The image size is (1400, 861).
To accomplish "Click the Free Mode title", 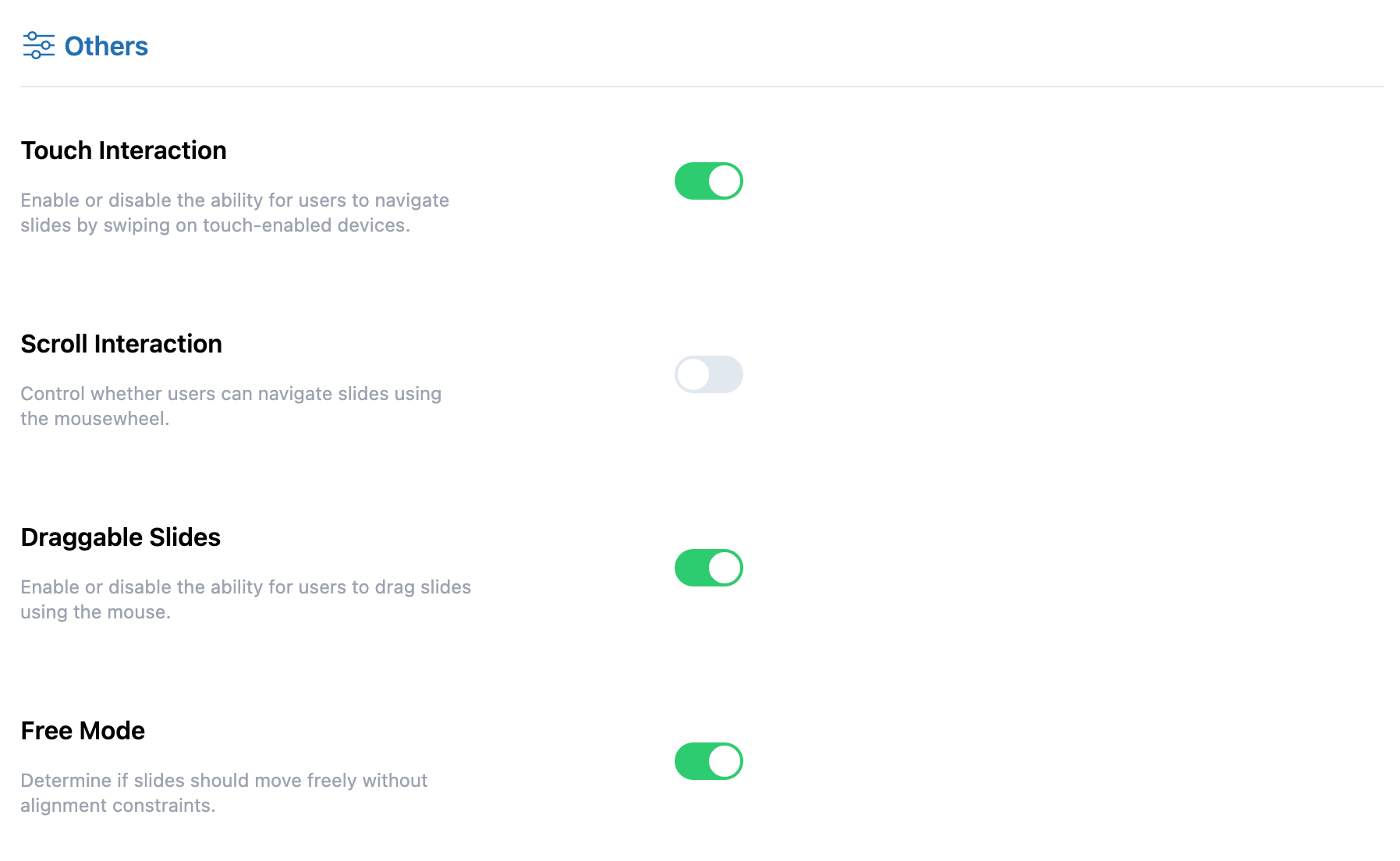I will click(x=83, y=731).
